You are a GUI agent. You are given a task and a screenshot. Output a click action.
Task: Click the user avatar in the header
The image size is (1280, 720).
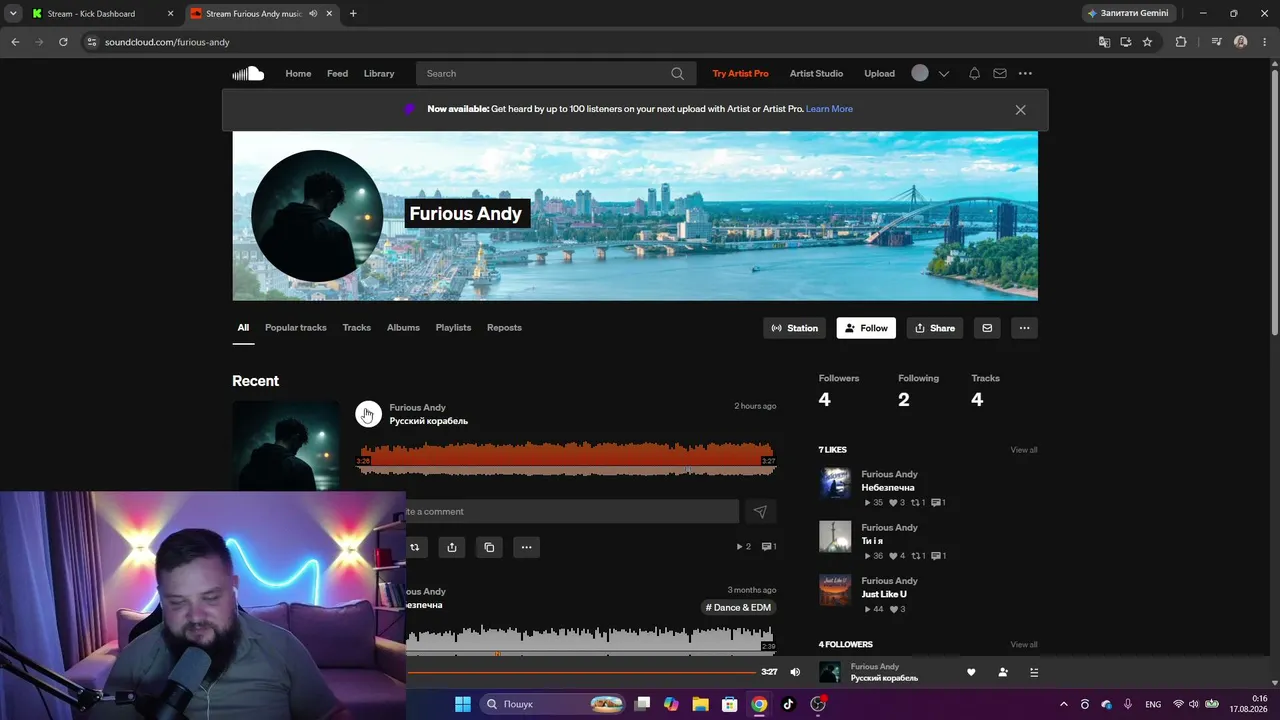tap(920, 73)
